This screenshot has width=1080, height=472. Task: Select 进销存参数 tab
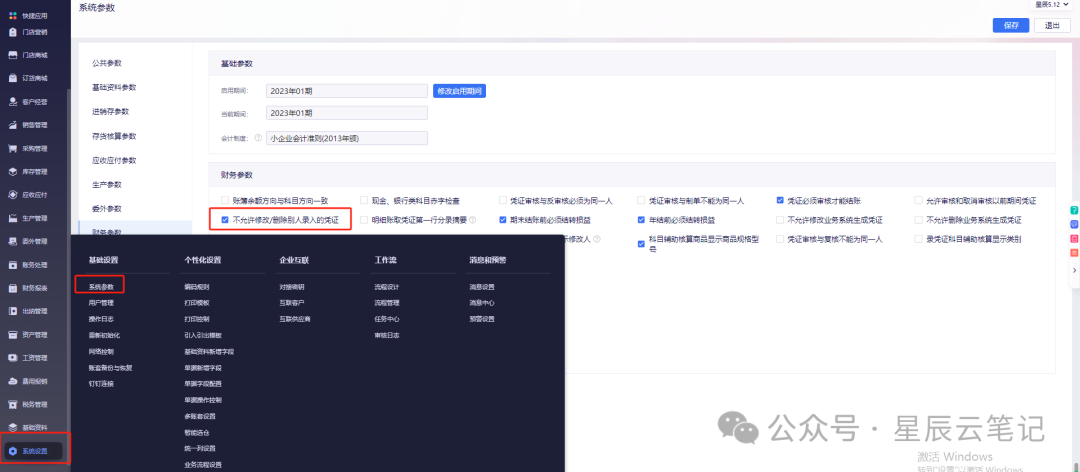pyautogui.click(x=110, y=112)
